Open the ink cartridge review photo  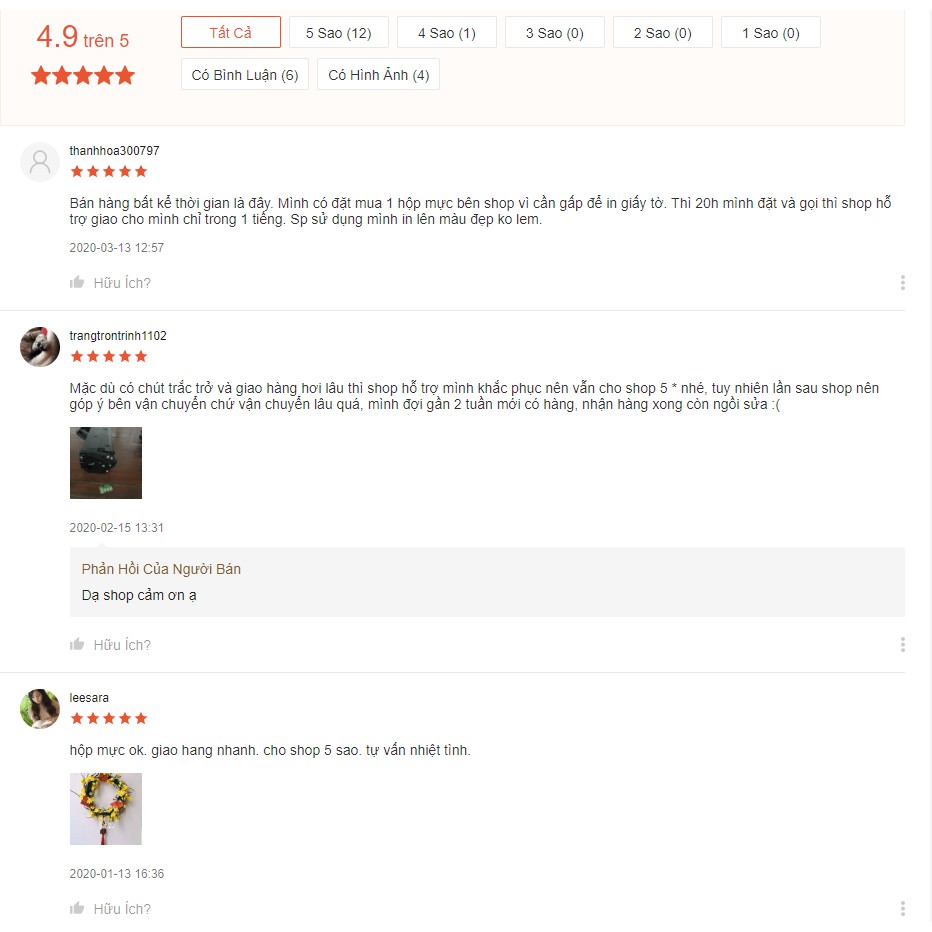coord(106,463)
